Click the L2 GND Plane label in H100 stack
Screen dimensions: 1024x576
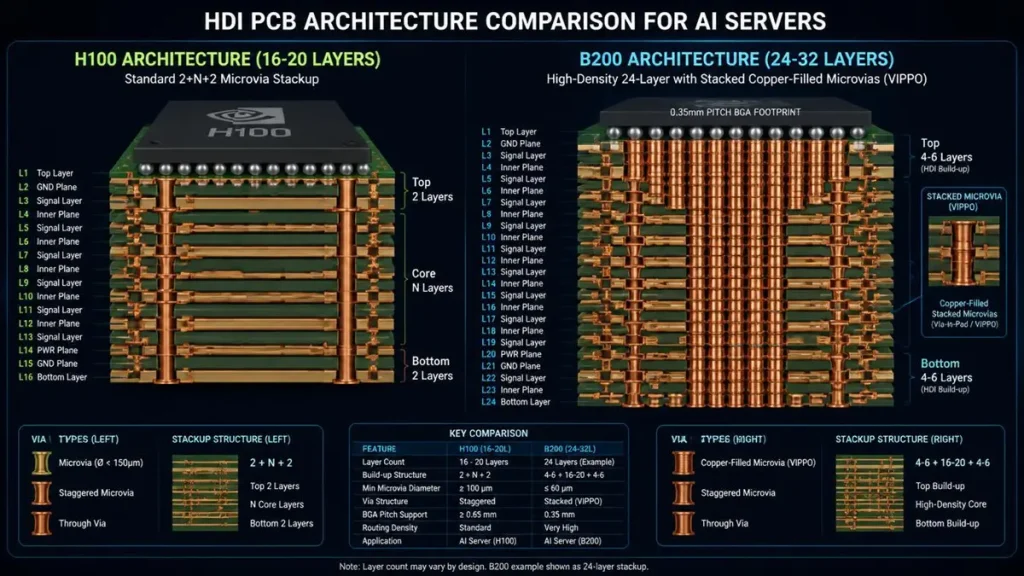point(48,187)
